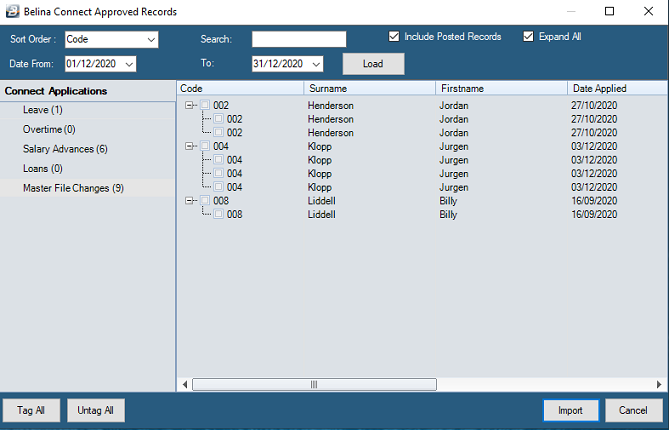Sort by the Surname column header
The image size is (669, 430).
coord(369,88)
